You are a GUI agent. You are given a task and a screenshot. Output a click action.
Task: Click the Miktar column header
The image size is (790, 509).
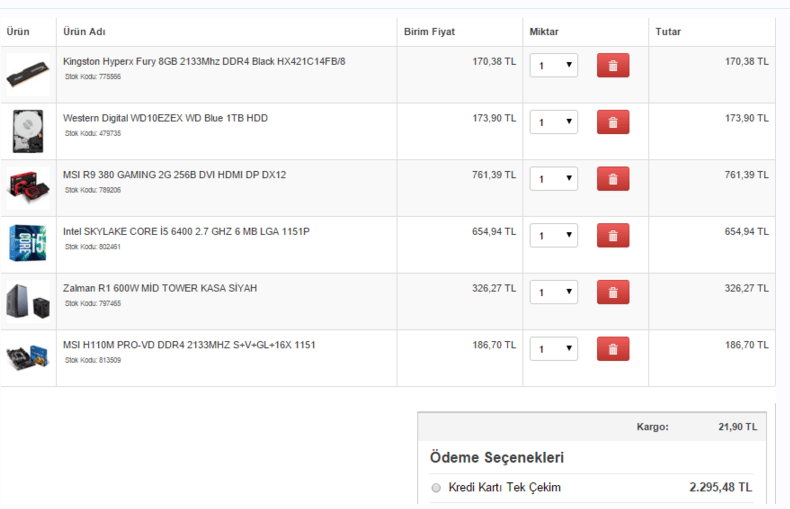point(544,32)
